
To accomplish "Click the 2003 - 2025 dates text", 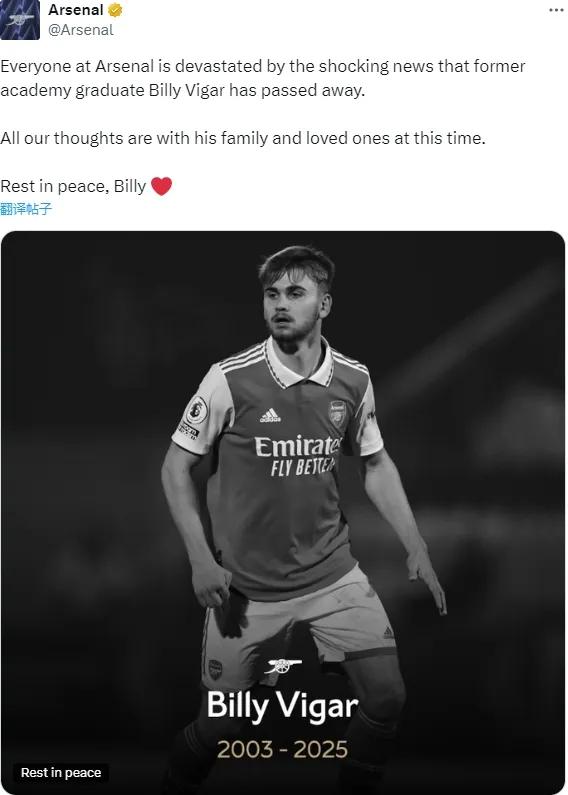I will [x=282, y=749].
